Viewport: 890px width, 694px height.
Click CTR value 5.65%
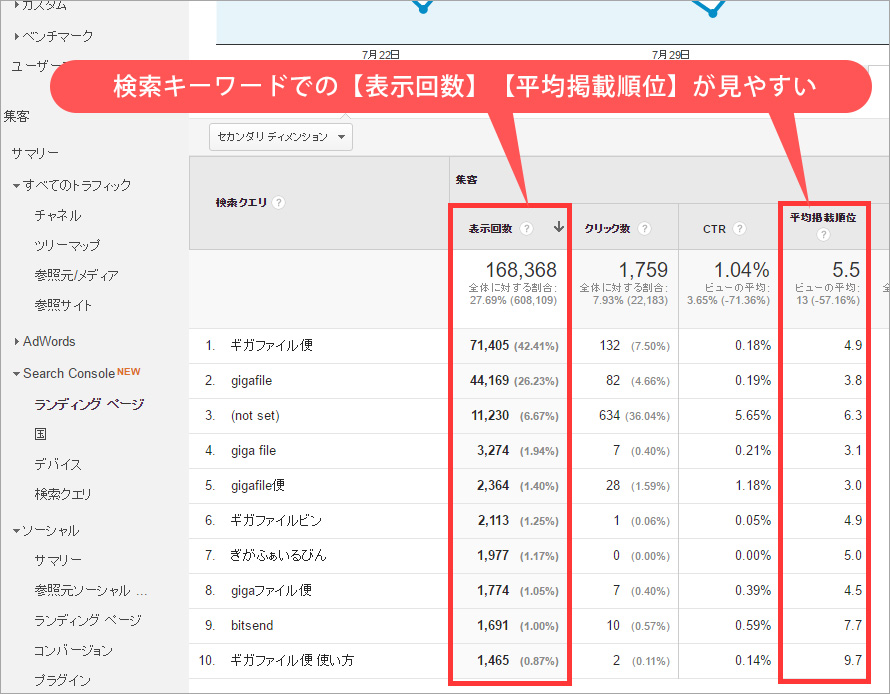tap(753, 415)
